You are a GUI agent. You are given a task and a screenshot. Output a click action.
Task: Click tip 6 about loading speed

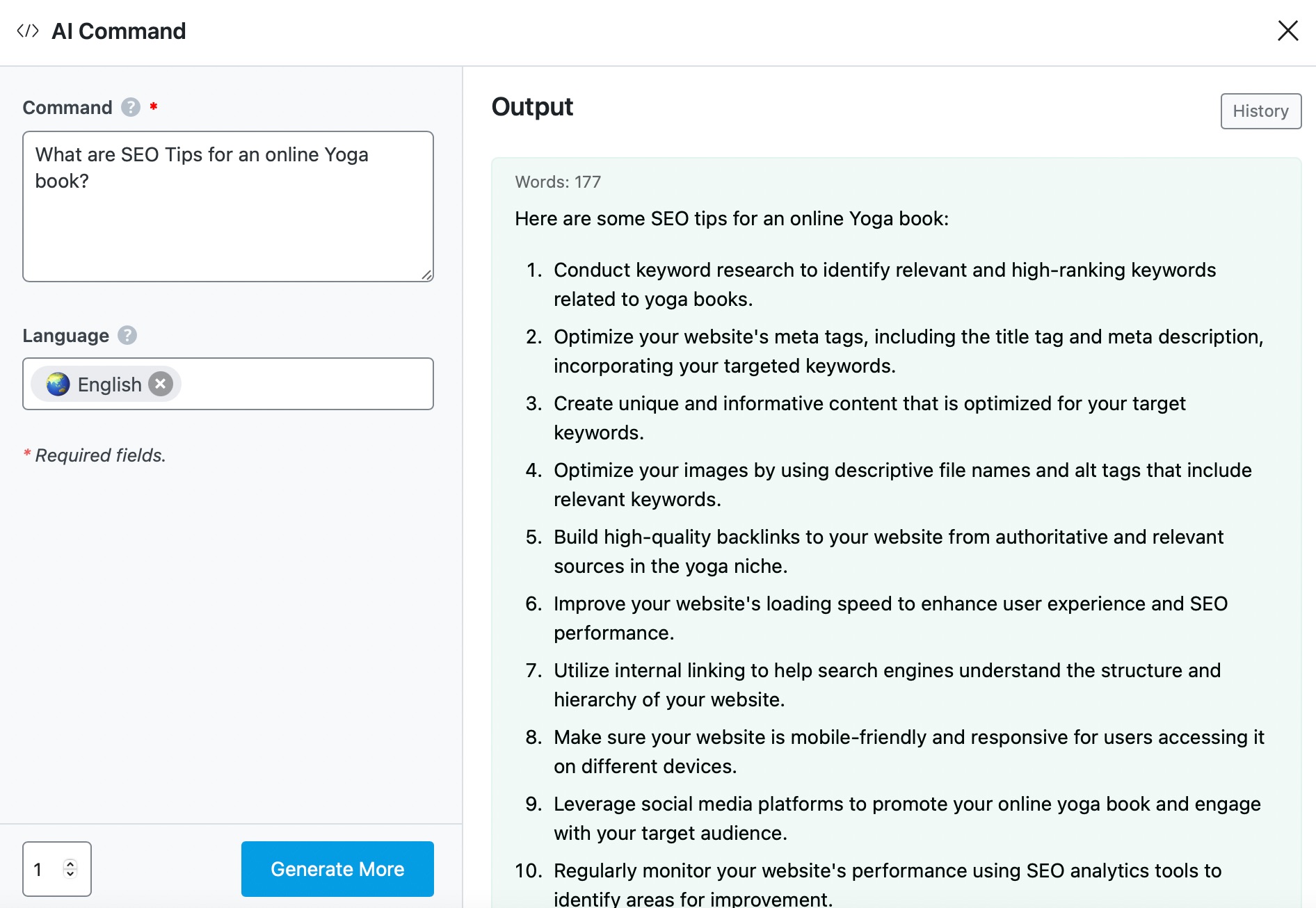[891, 618]
